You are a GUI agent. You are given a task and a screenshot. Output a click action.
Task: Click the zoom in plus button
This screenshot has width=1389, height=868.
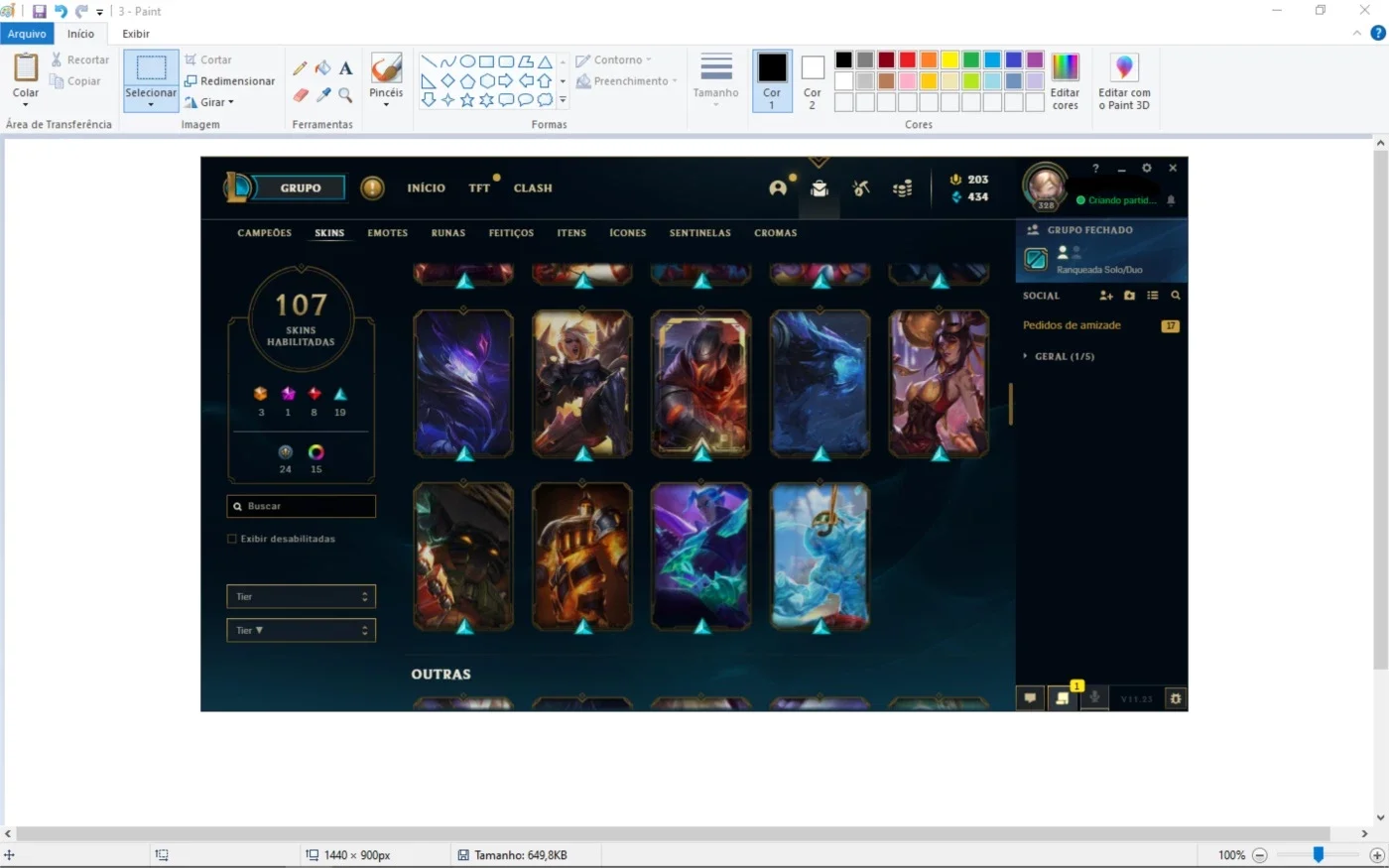tap(1377, 855)
